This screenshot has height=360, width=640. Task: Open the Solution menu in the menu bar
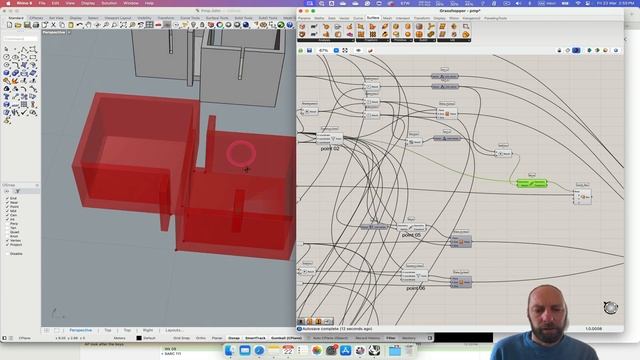[x=109, y=3]
